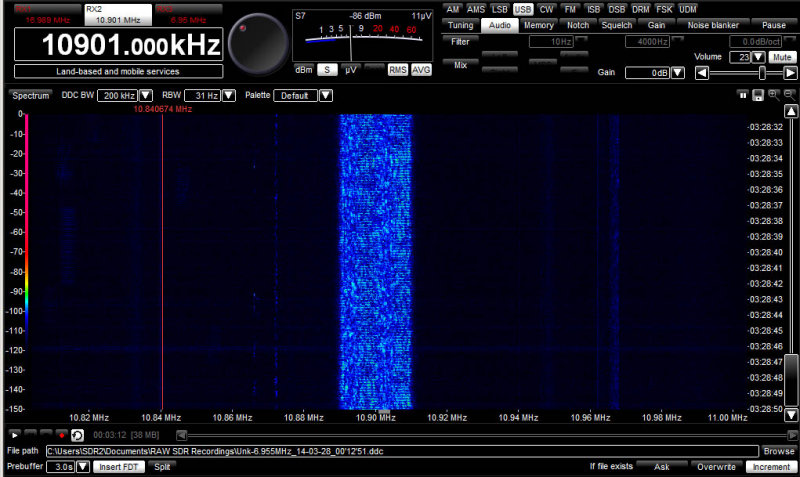Image resolution: width=800 pixels, height=477 pixels.
Task: Increase volume with the right arrow
Action: pyautogui.click(x=790, y=73)
